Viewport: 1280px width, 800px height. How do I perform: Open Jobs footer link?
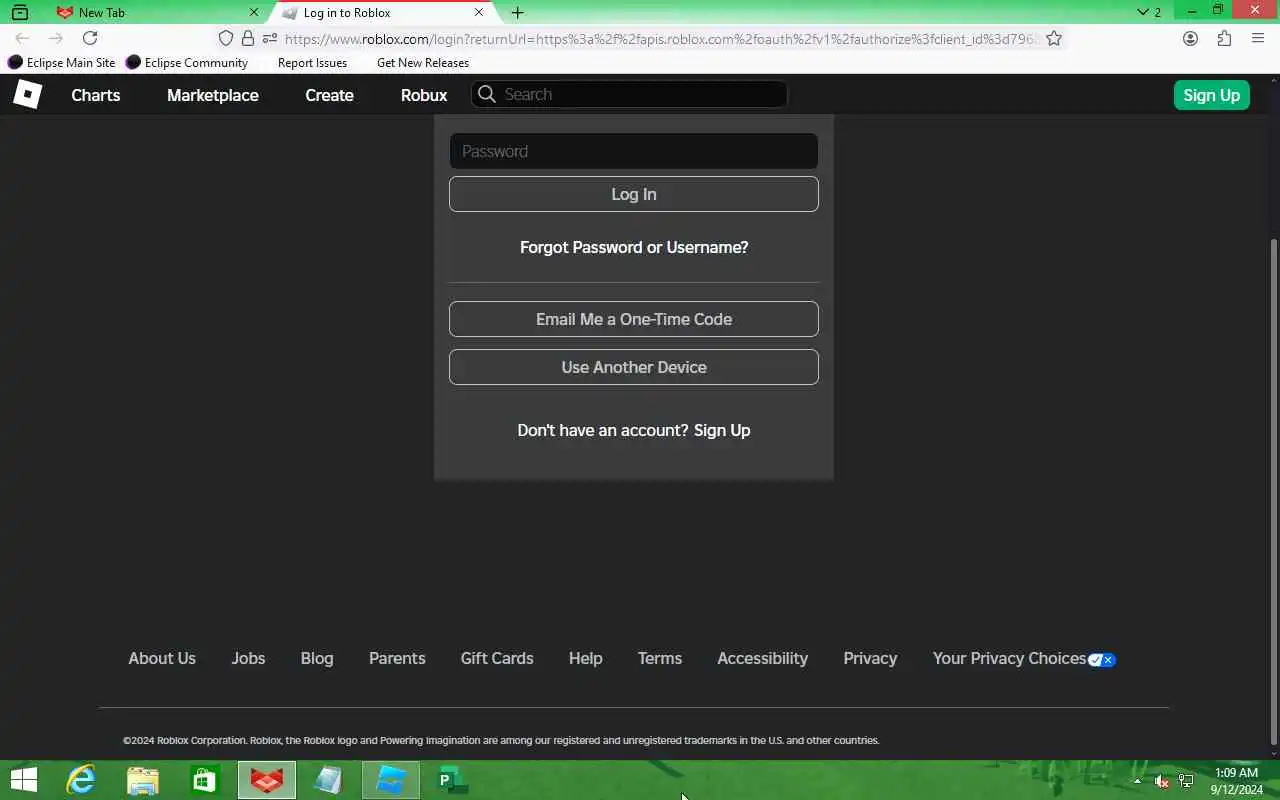click(248, 658)
